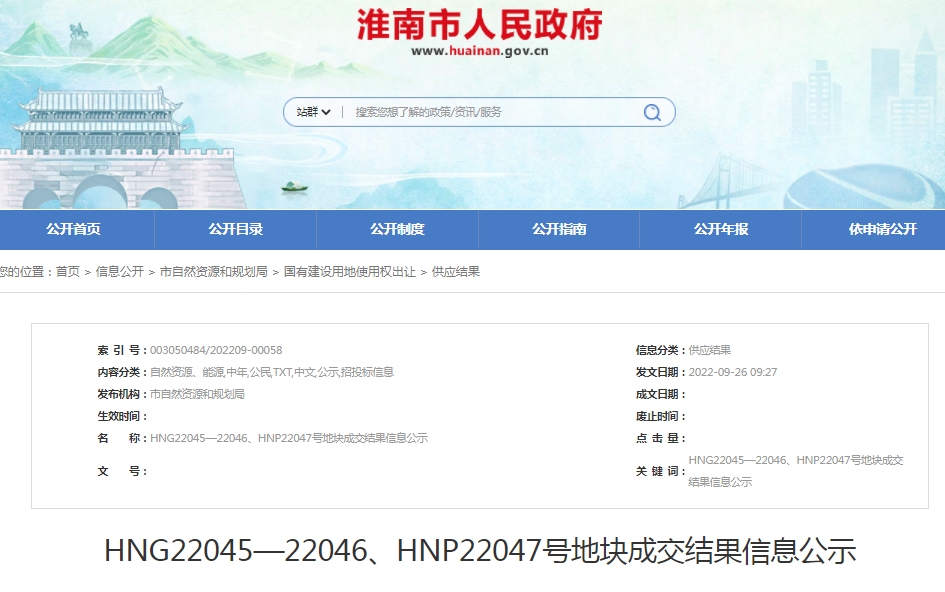Image resolution: width=945 pixels, height=592 pixels.
Task: Open the 公开目录 navigation tab
Action: [236, 229]
